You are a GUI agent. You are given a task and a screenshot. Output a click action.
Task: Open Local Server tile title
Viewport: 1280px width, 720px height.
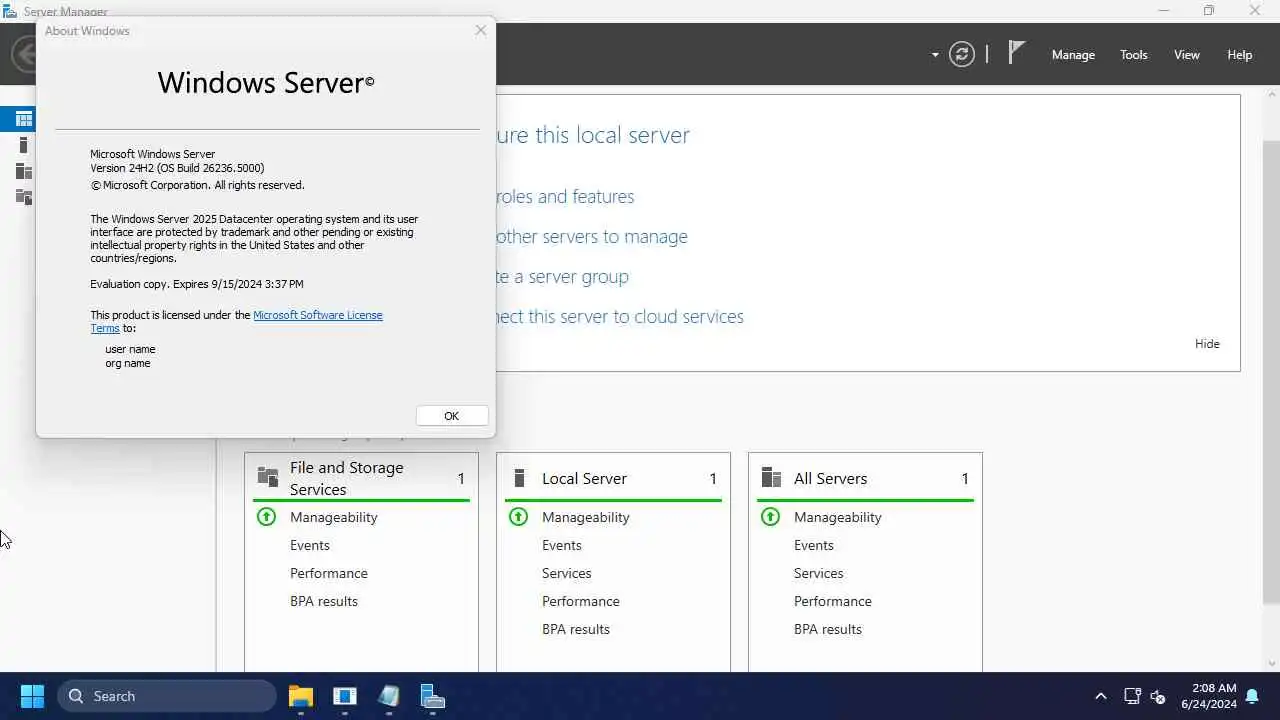tap(584, 479)
